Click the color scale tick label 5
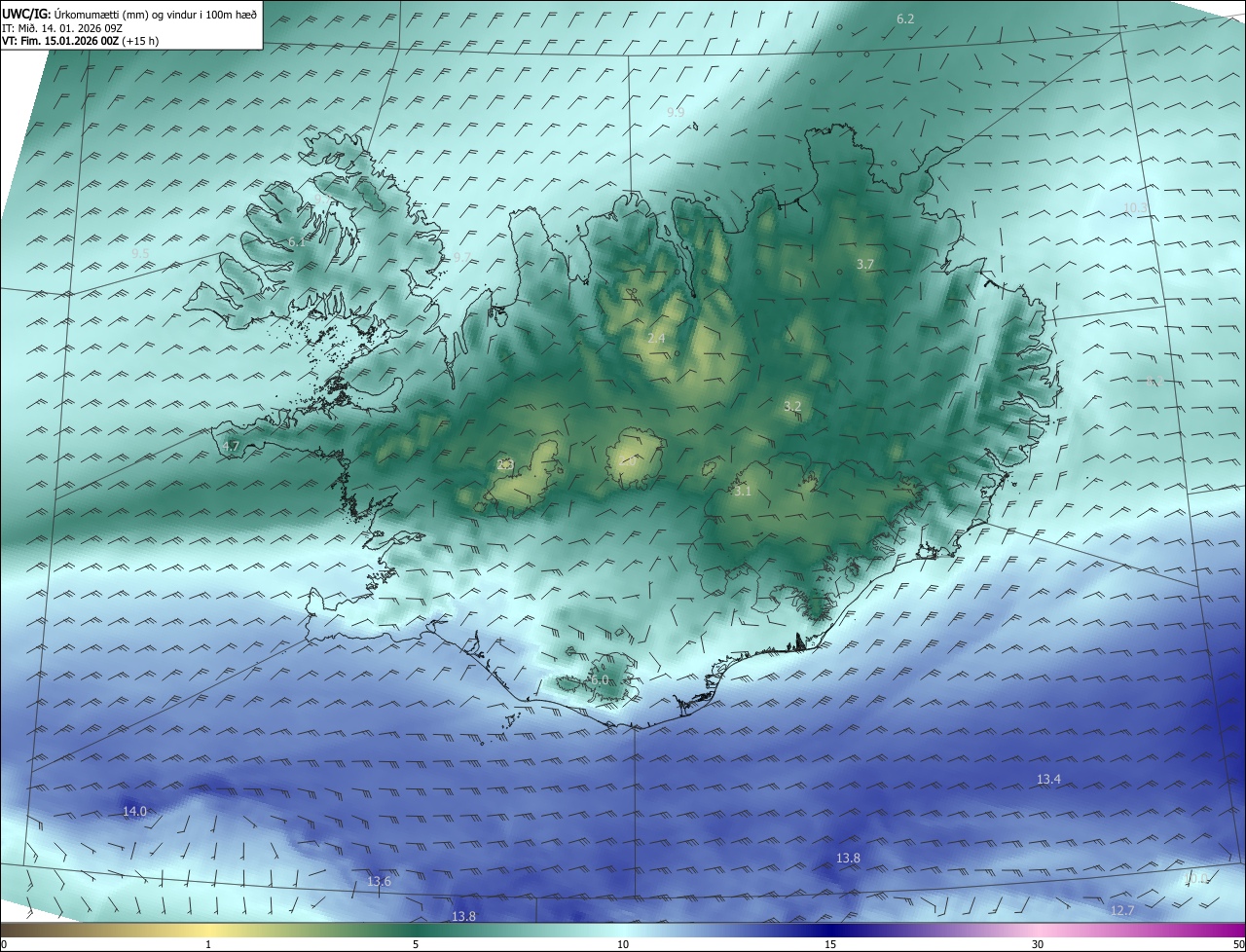Image resolution: width=1246 pixels, height=952 pixels. [416, 944]
